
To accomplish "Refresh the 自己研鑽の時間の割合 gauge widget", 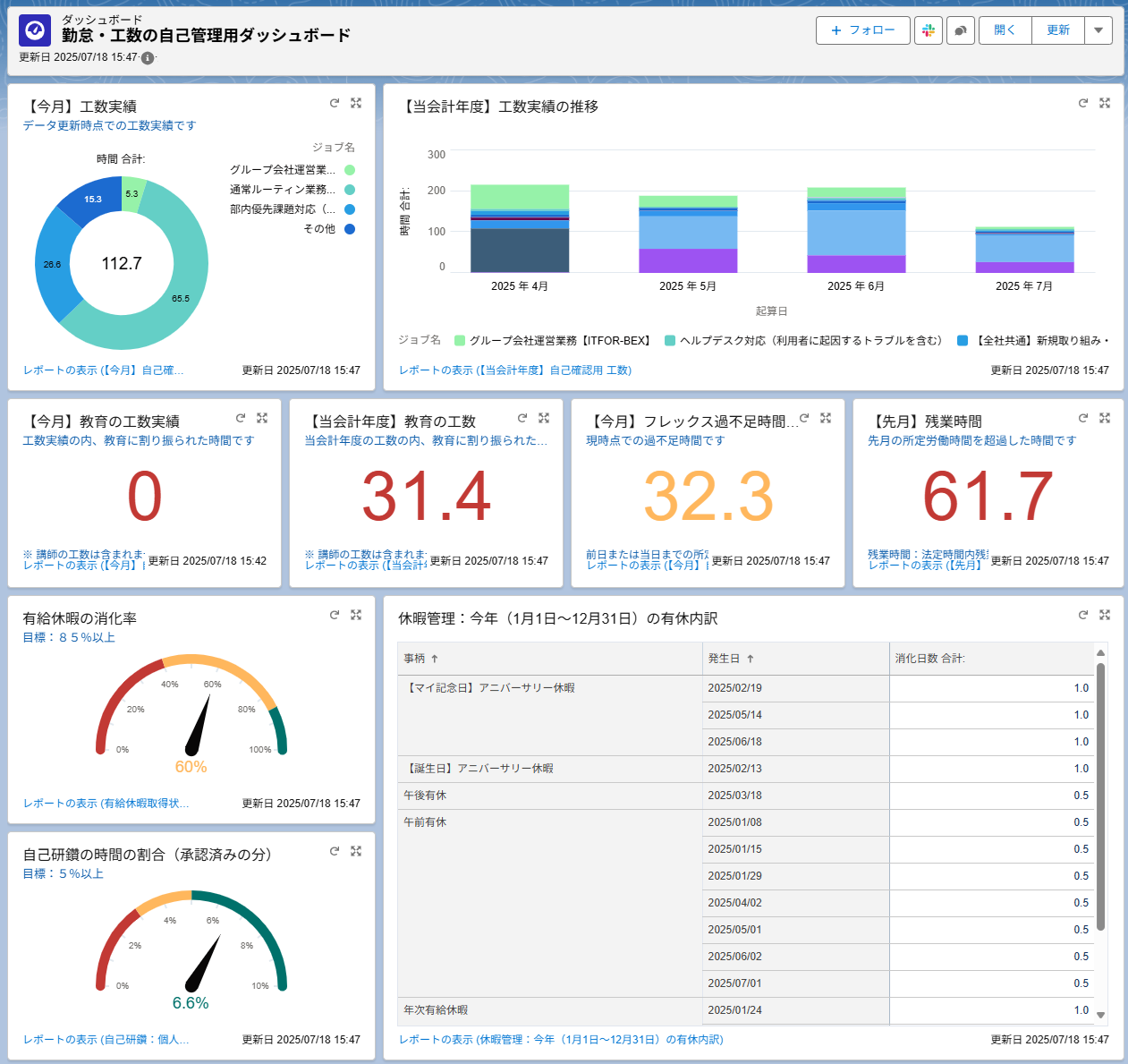I will [x=335, y=851].
